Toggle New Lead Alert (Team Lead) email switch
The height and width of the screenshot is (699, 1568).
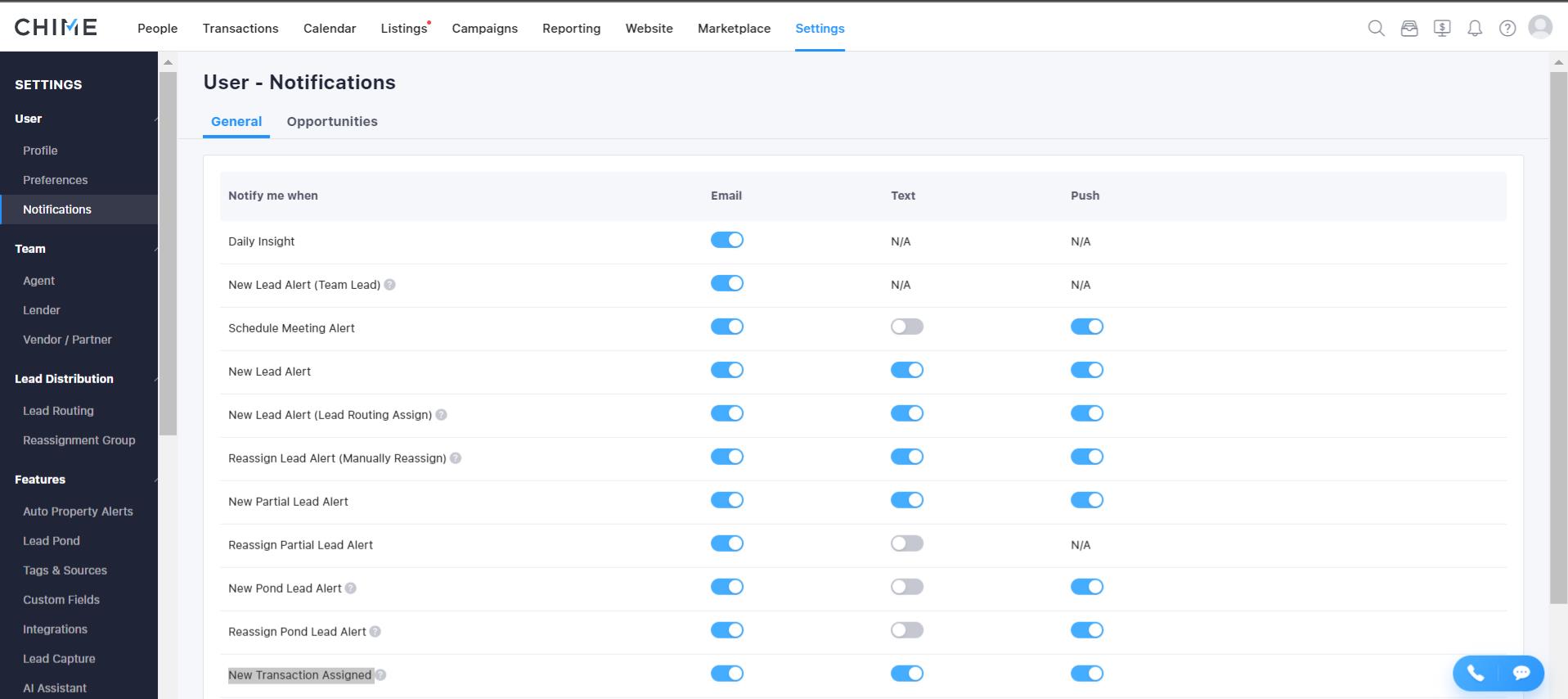coord(726,283)
